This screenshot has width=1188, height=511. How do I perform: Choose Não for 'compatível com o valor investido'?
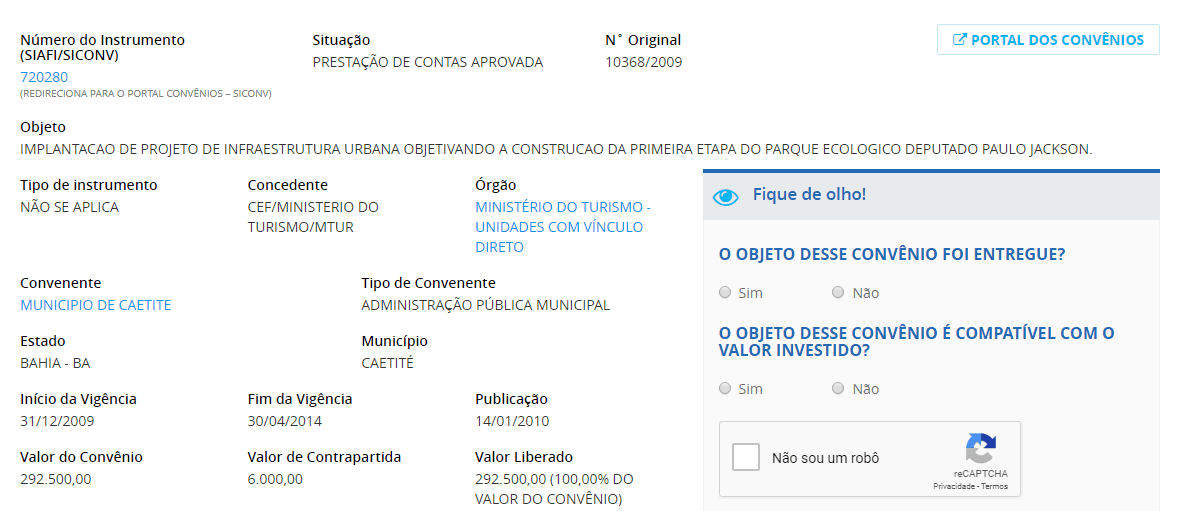pos(837,388)
